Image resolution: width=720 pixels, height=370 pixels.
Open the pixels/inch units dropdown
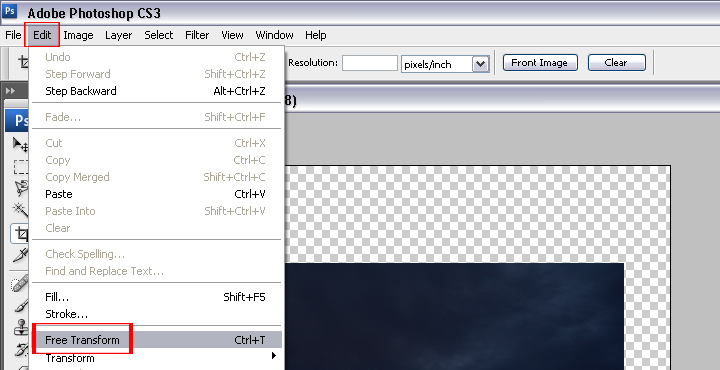click(x=480, y=64)
